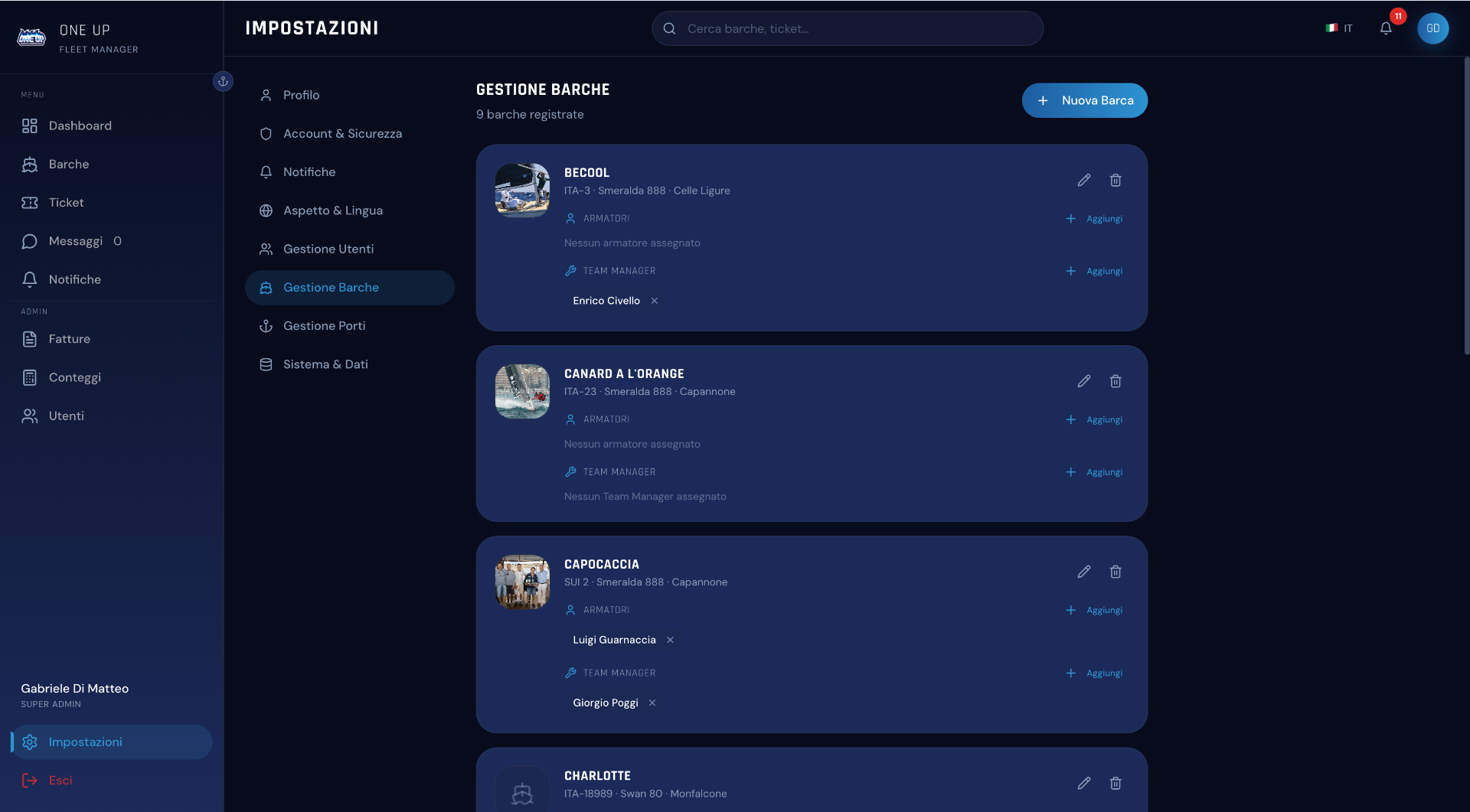Open Sistema & Dati settings
The image size is (1470, 812).
click(350, 364)
